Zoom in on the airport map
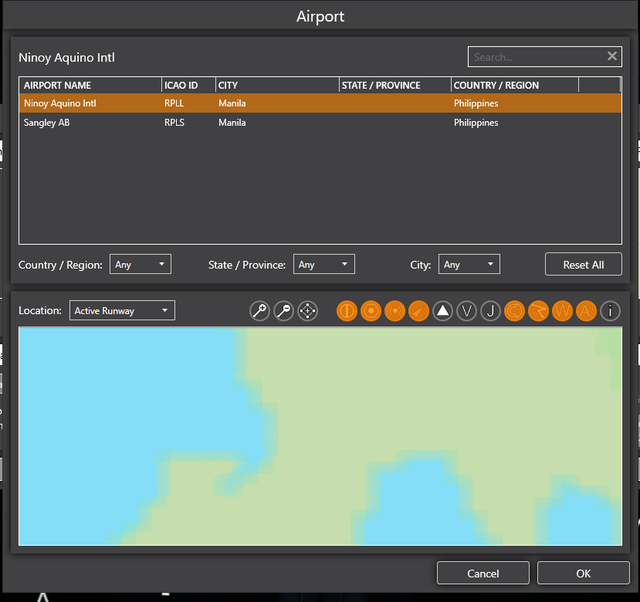Viewport: 640px width, 602px height. click(x=260, y=311)
